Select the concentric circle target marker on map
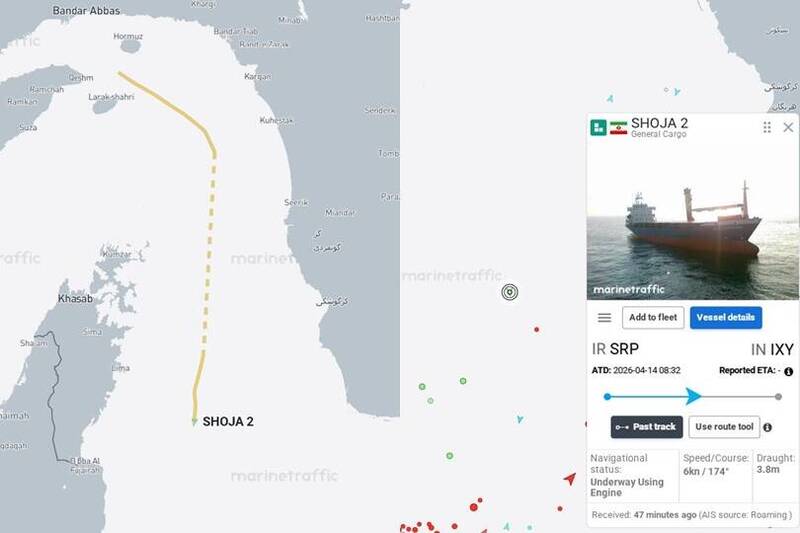 click(510, 292)
